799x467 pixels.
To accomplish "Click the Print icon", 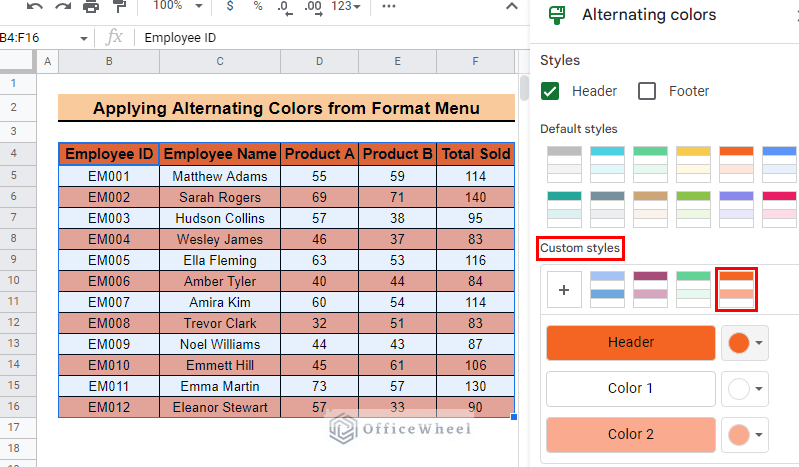I will [91, 6].
